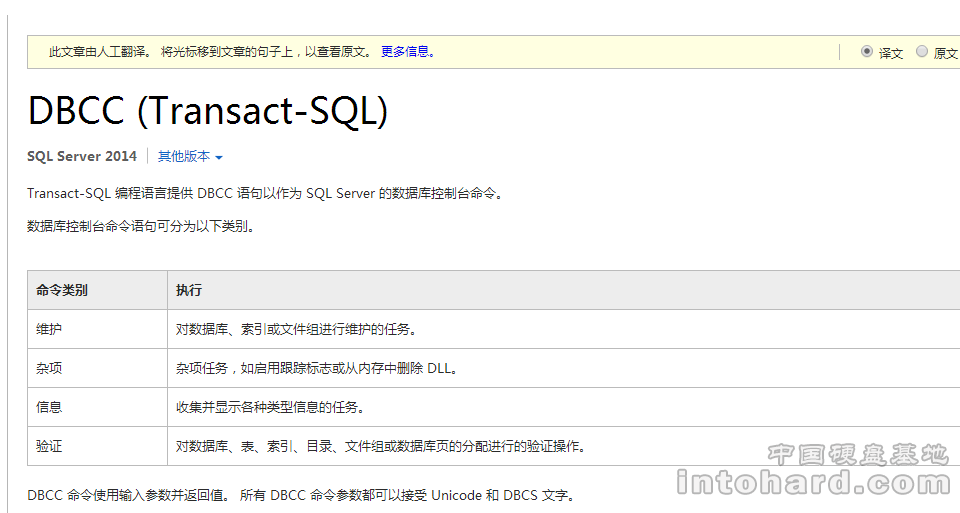Click the 验证 description about 数据库页的分配
960x513 pixels.
point(381,446)
